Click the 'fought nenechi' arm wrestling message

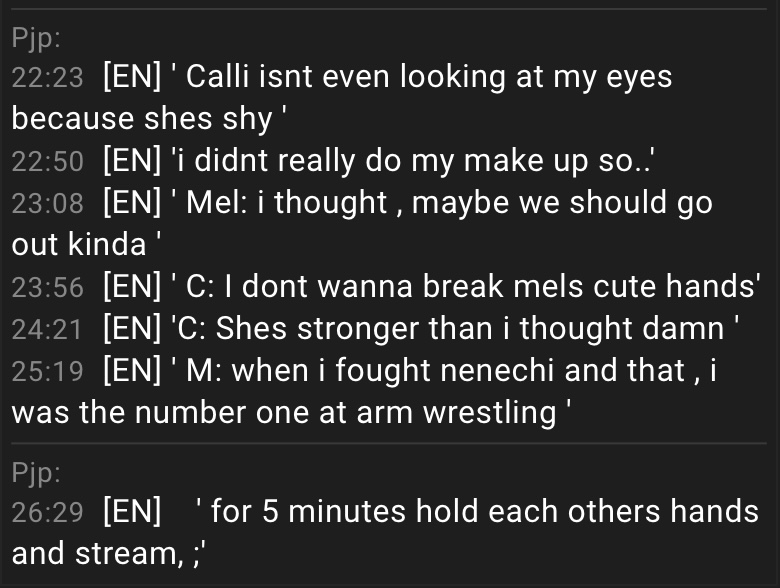tap(364, 391)
